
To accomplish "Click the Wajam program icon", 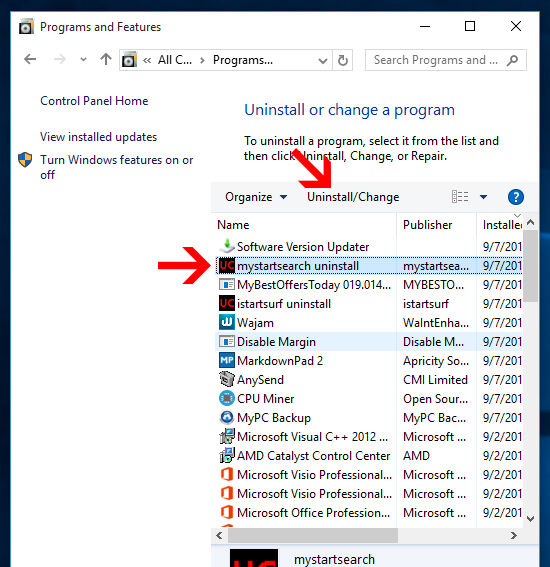I will click(x=227, y=322).
